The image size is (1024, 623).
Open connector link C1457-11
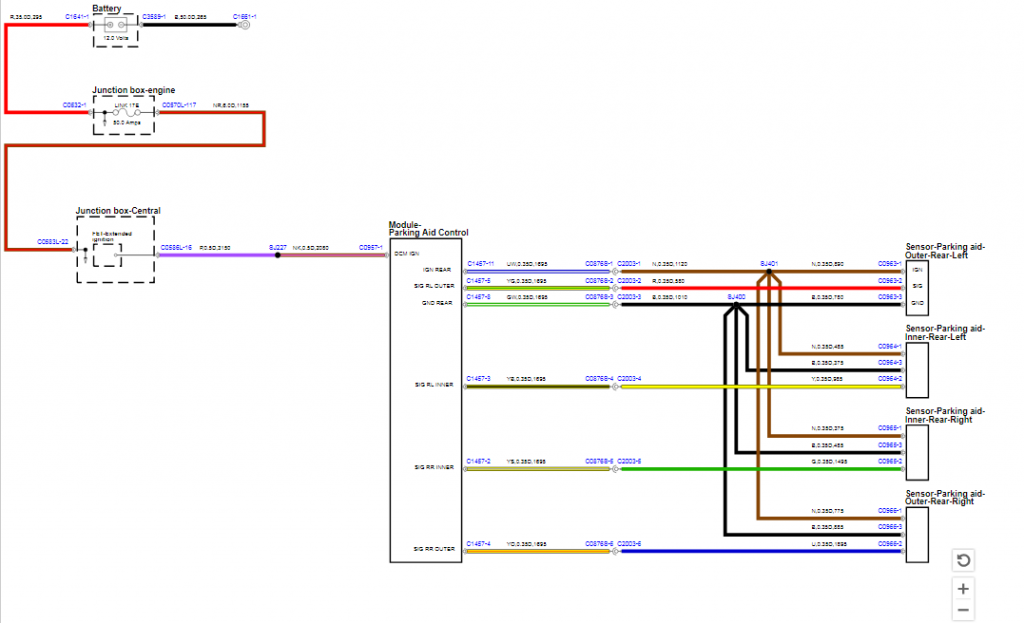[480, 264]
